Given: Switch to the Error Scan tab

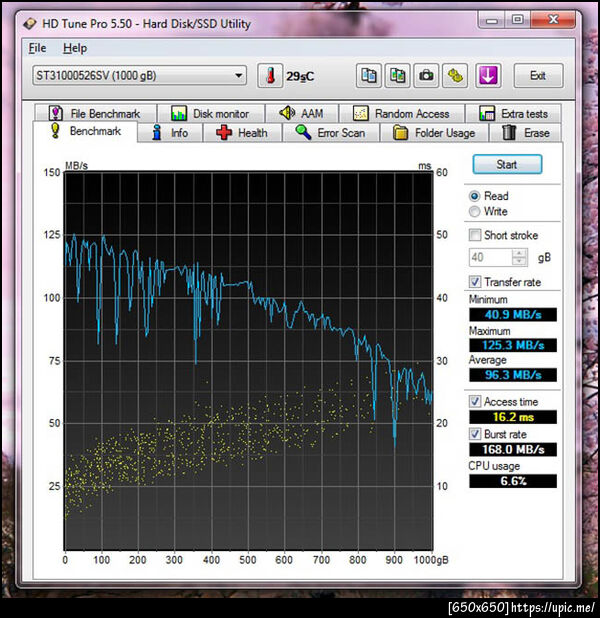Looking at the screenshot, I should tap(331, 133).
